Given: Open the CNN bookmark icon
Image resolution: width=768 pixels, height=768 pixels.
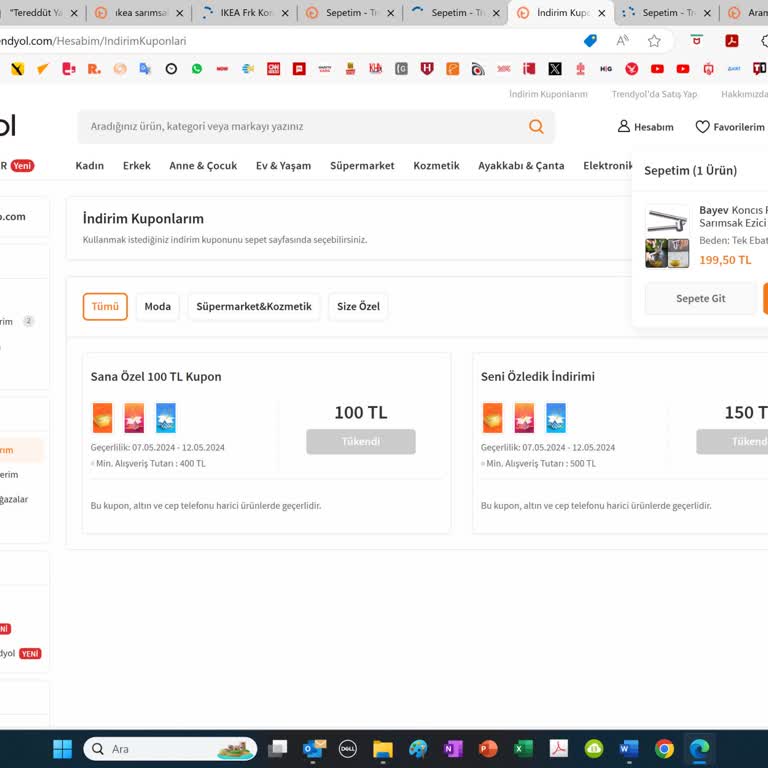Looking at the screenshot, I should (273, 69).
